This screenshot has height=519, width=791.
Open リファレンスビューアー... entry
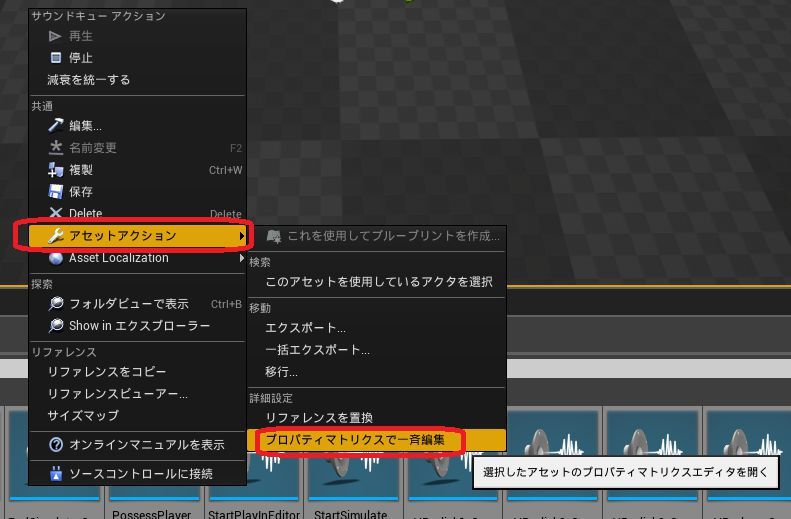pos(137,393)
